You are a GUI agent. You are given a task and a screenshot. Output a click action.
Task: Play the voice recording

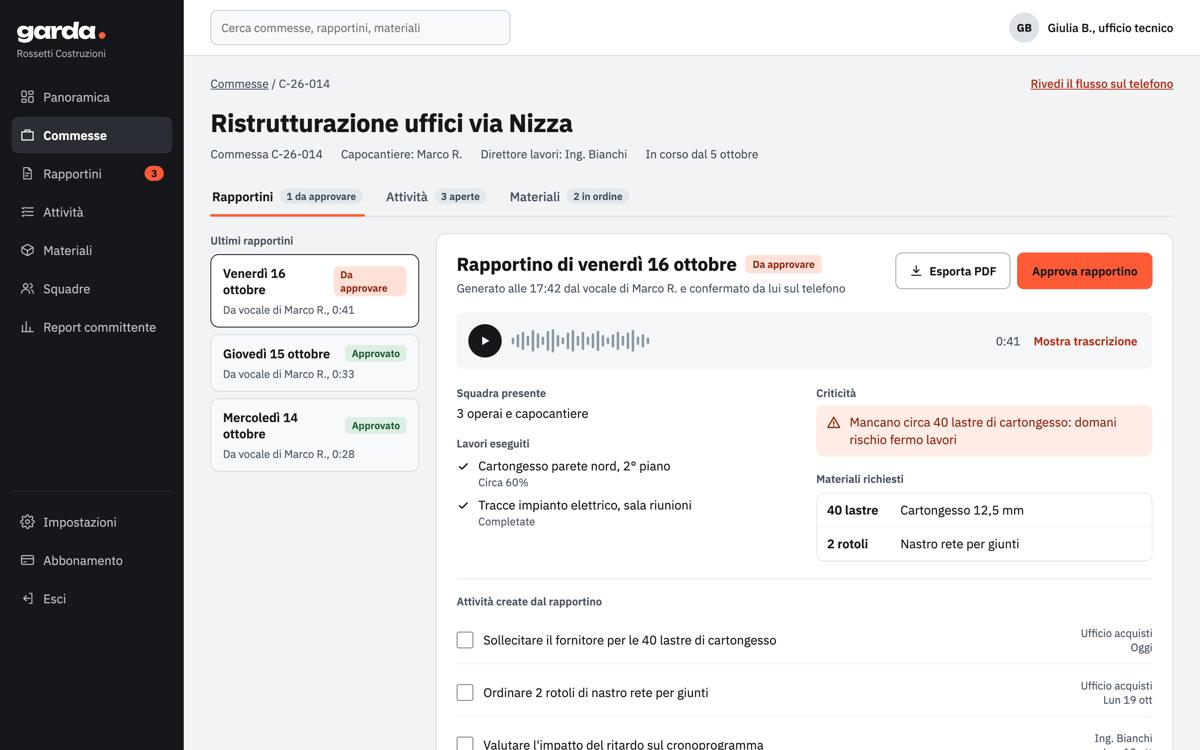[x=485, y=341]
